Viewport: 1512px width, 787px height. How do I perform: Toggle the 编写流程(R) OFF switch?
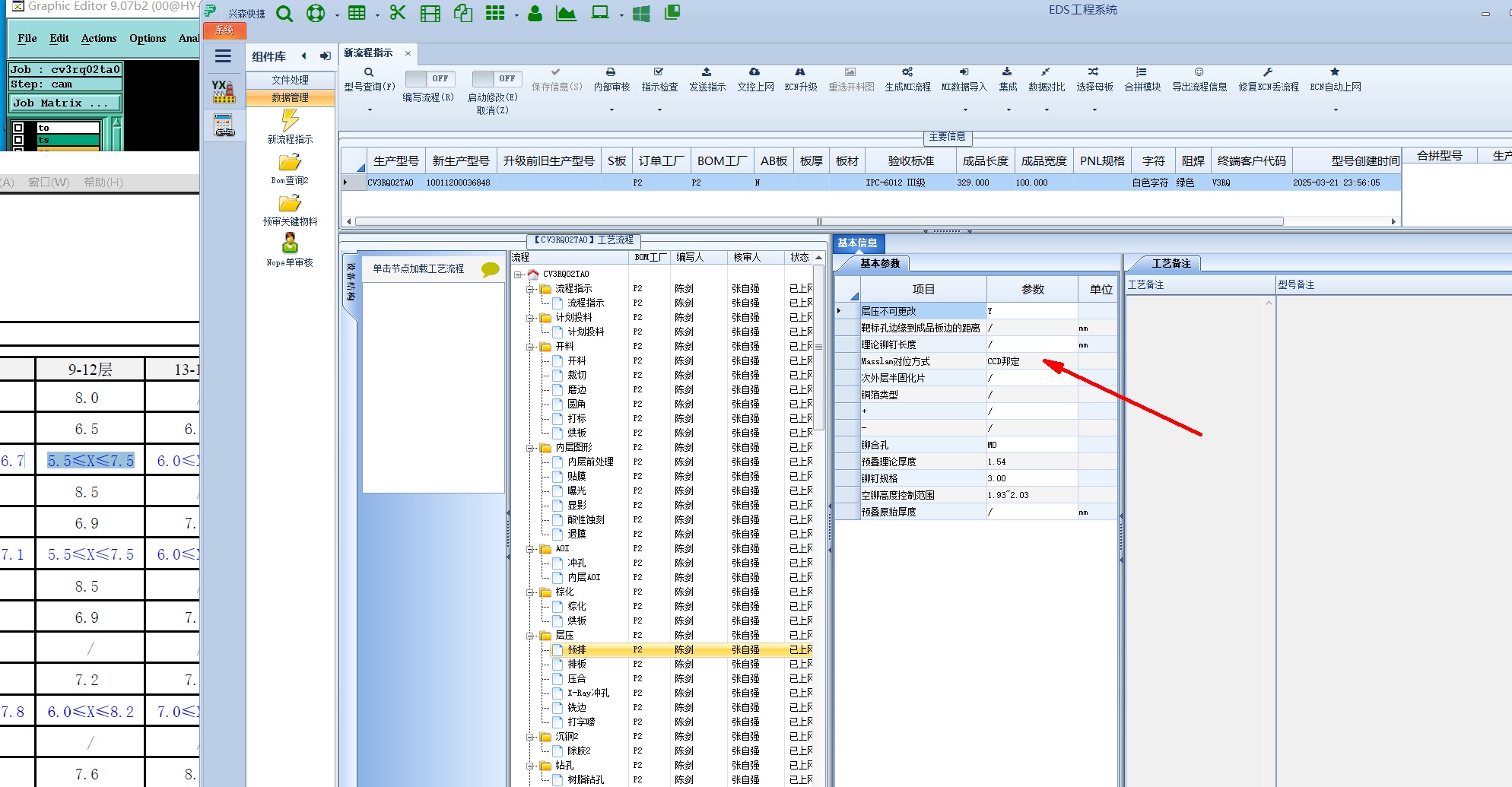pos(430,78)
